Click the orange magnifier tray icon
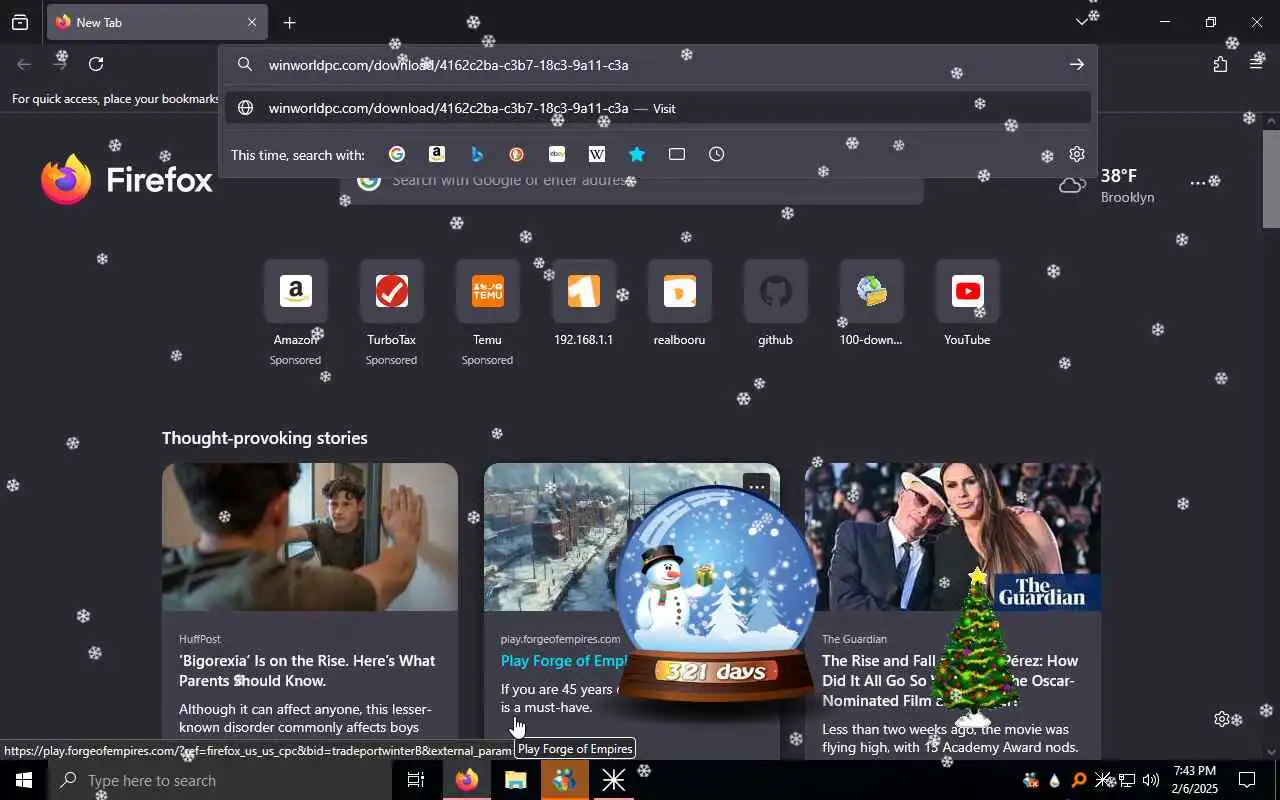Image resolution: width=1280 pixels, height=800 pixels. [x=1078, y=780]
